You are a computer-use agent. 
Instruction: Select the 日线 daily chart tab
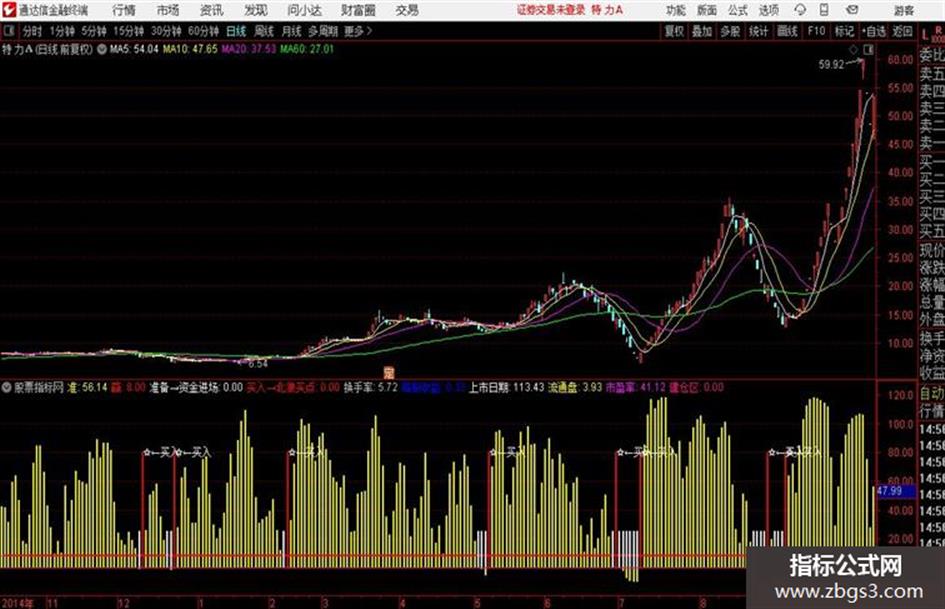pyautogui.click(x=236, y=31)
